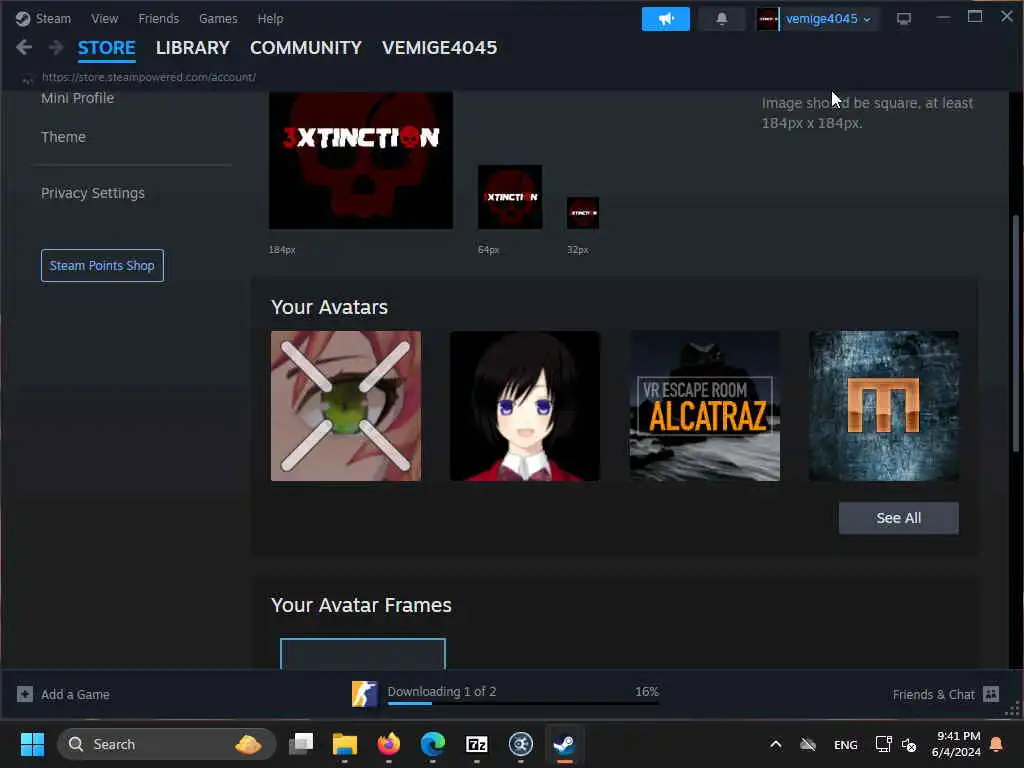Open the Windows Start menu
The height and width of the screenshot is (768, 1024).
(32, 744)
